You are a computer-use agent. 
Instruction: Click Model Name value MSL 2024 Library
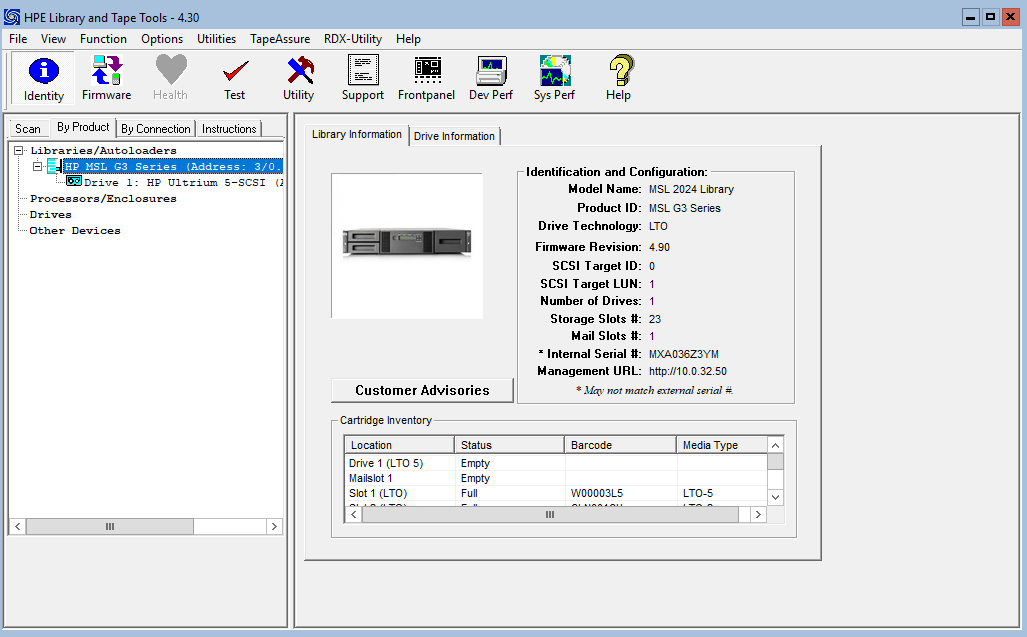[691, 189]
